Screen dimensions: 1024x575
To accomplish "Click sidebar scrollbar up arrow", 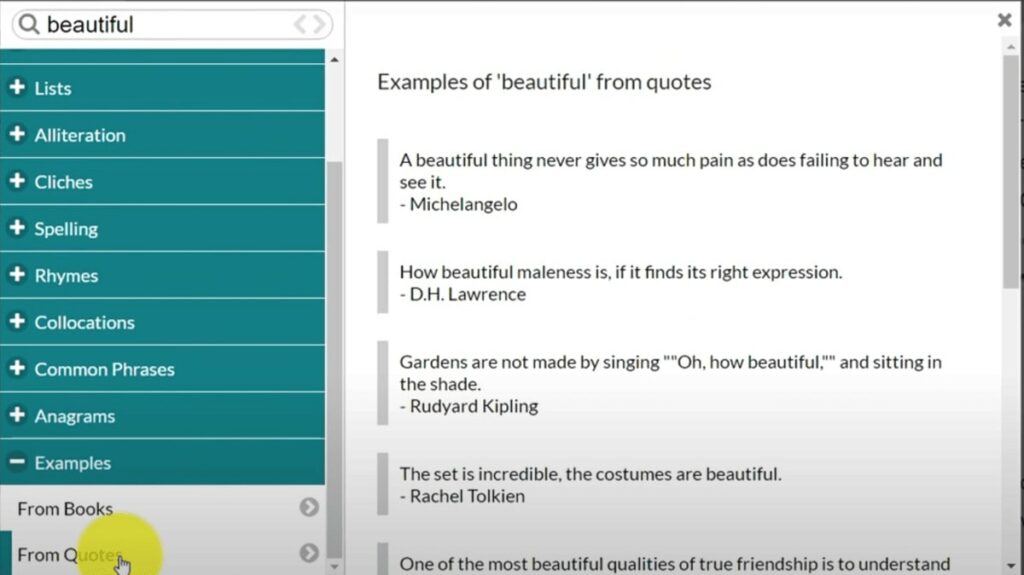I will tap(334, 59).
